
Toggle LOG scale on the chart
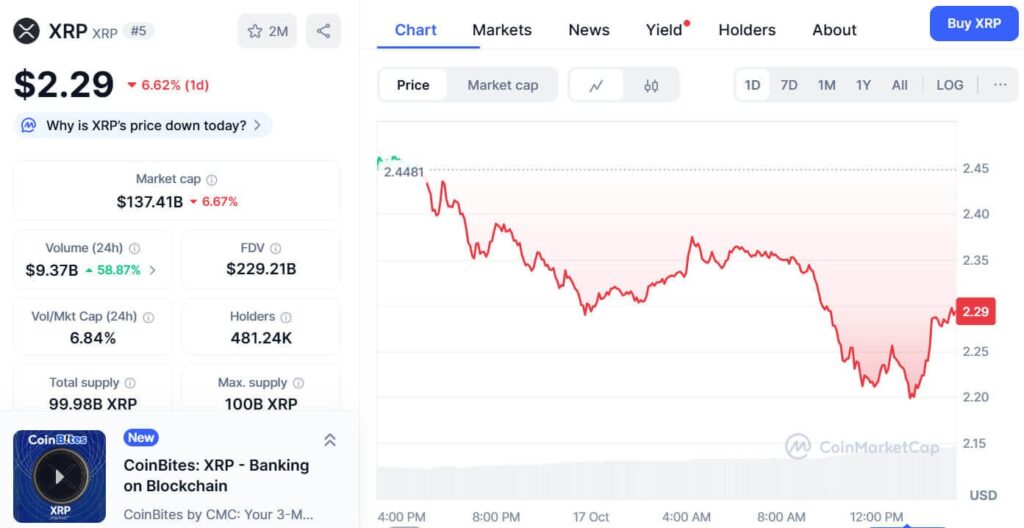[949, 85]
